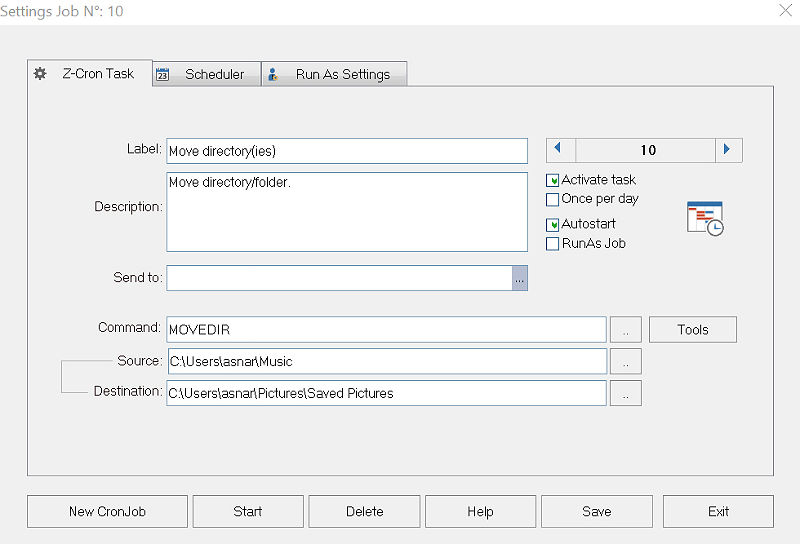Image resolution: width=800 pixels, height=544 pixels.
Task: Click the Send to input field
Action: pyautogui.click(x=339, y=278)
